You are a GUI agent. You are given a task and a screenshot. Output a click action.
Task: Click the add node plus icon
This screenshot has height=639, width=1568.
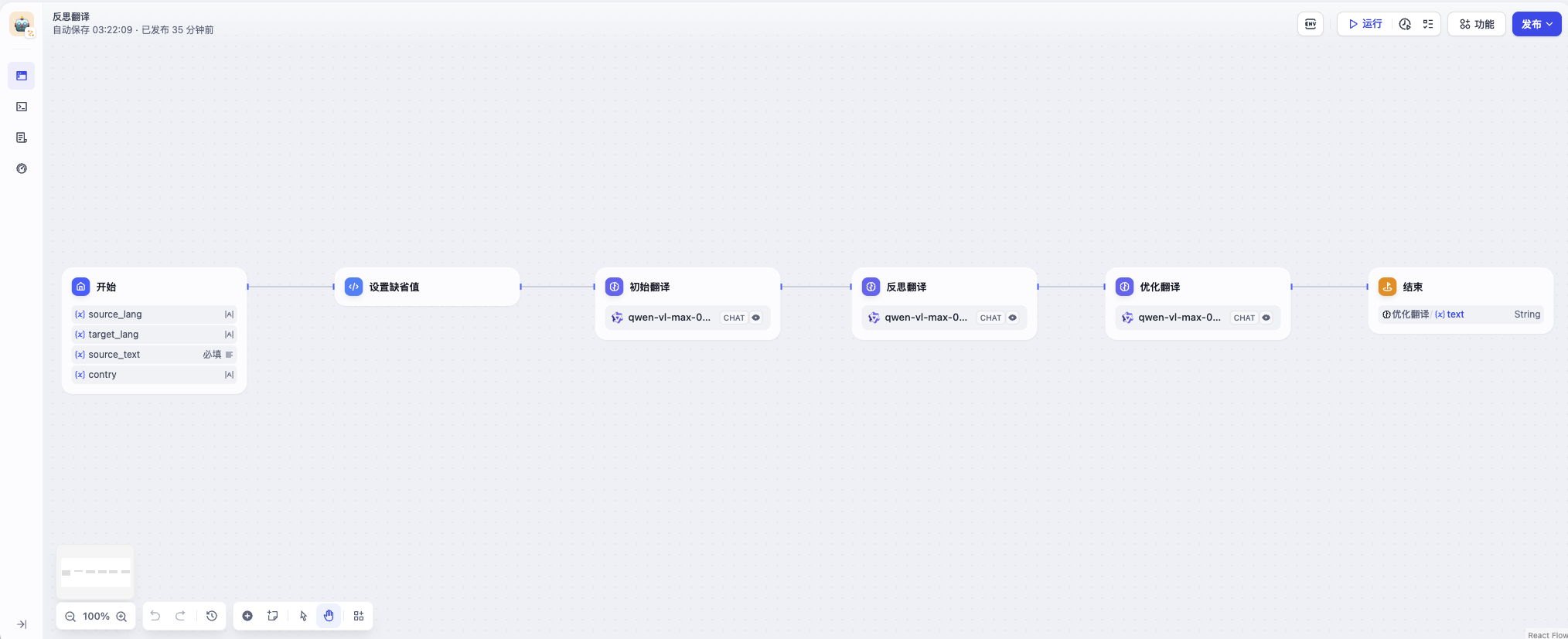pos(247,616)
